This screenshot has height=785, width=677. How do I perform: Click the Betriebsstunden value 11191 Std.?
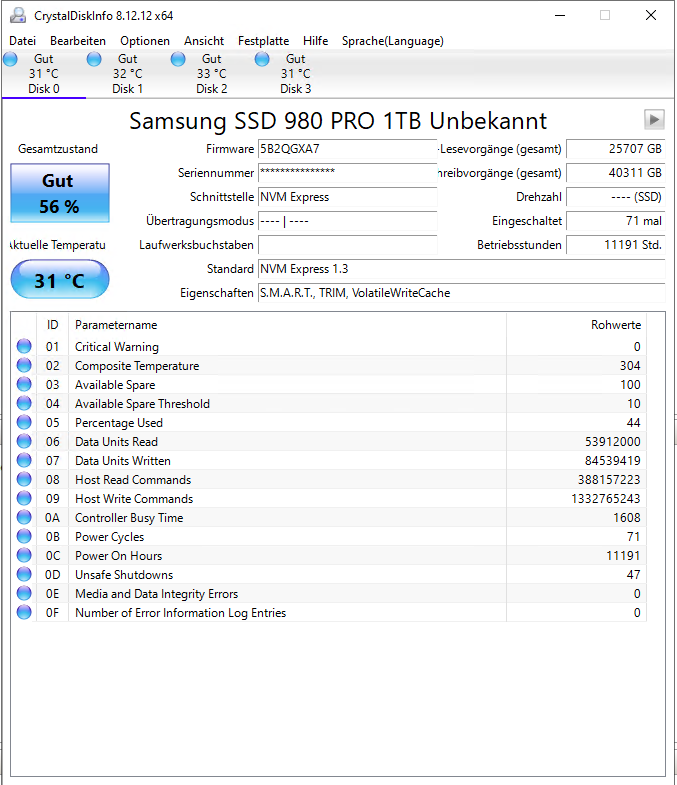616,245
